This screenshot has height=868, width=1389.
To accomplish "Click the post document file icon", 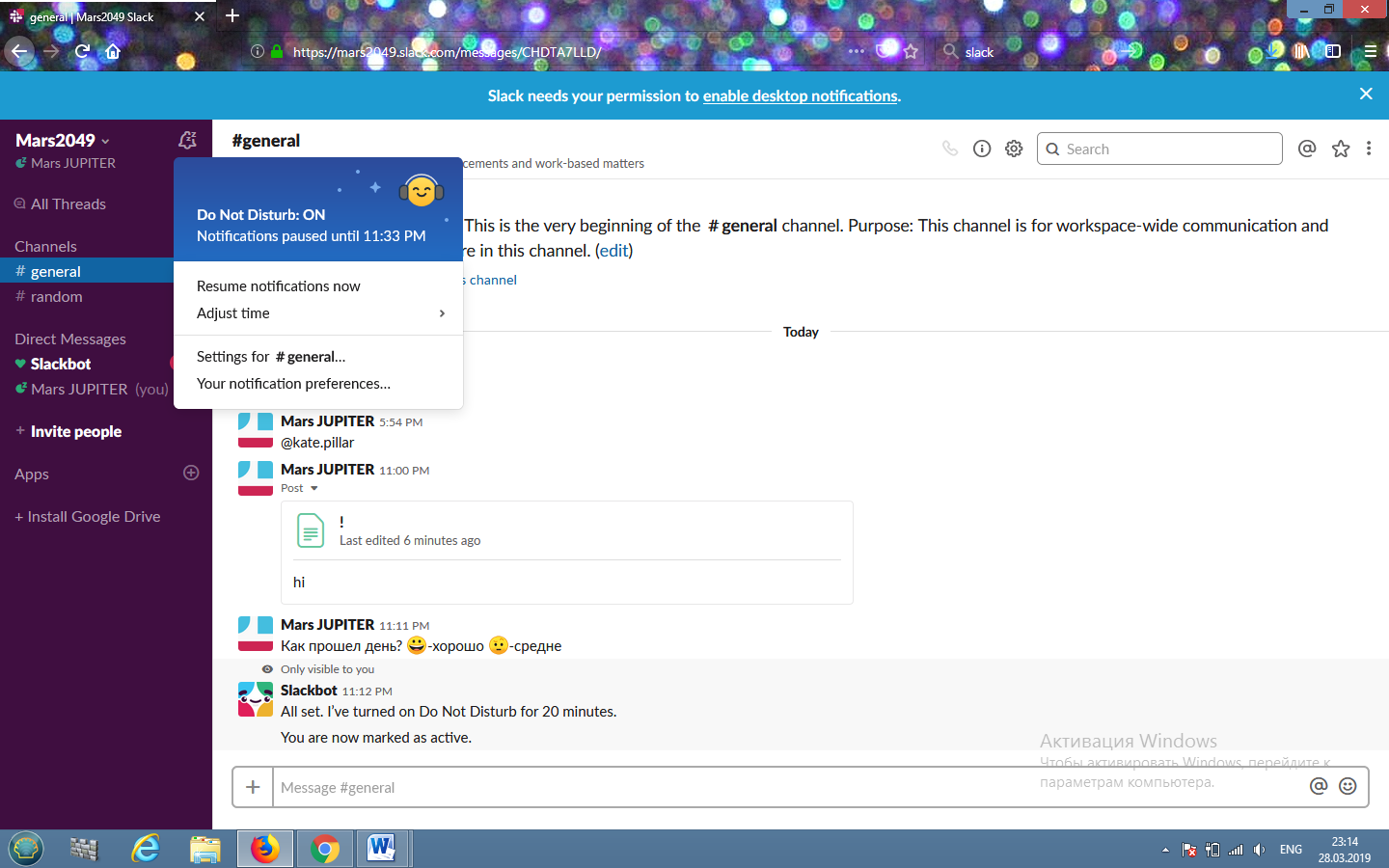I will [311, 530].
